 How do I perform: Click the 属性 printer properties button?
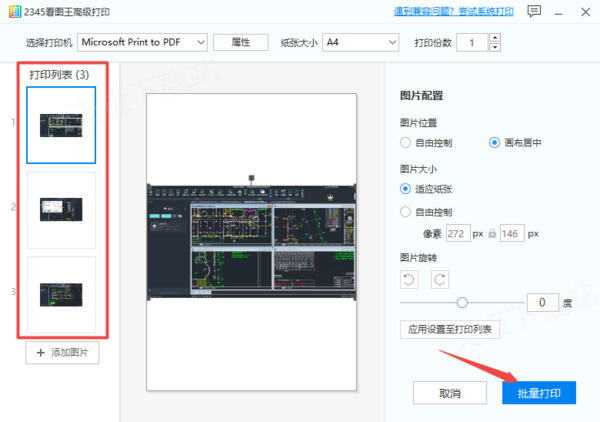coord(241,42)
